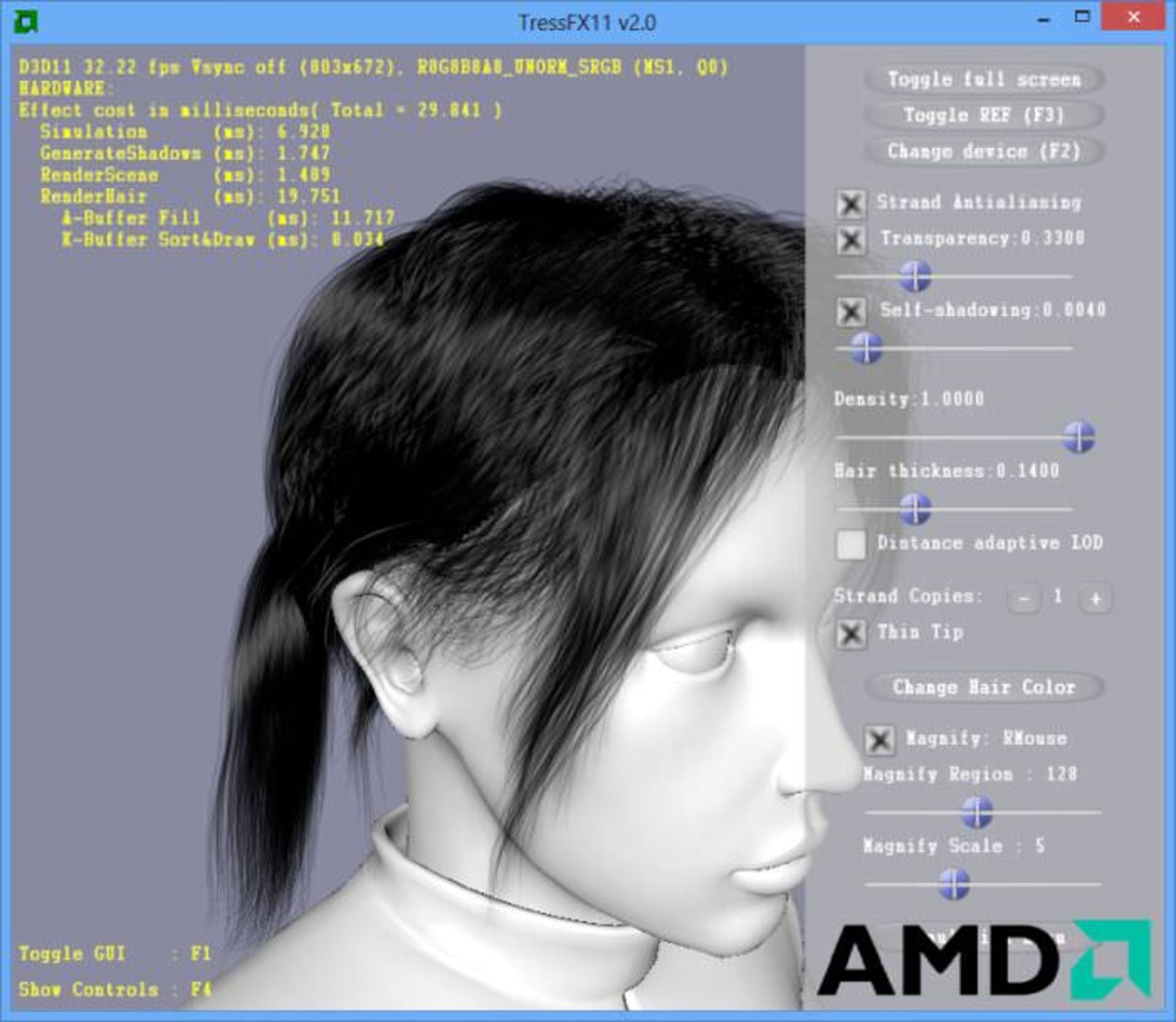Disable the Transparency checkbox

click(x=851, y=240)
